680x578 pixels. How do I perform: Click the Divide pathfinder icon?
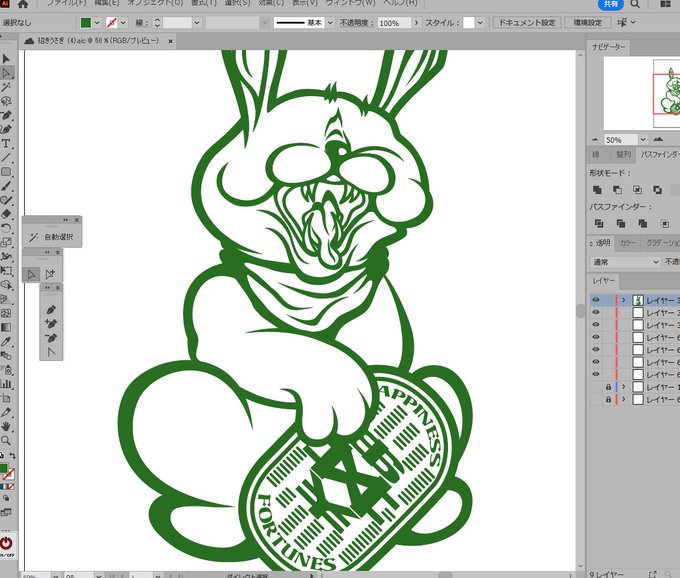point(599,223)
